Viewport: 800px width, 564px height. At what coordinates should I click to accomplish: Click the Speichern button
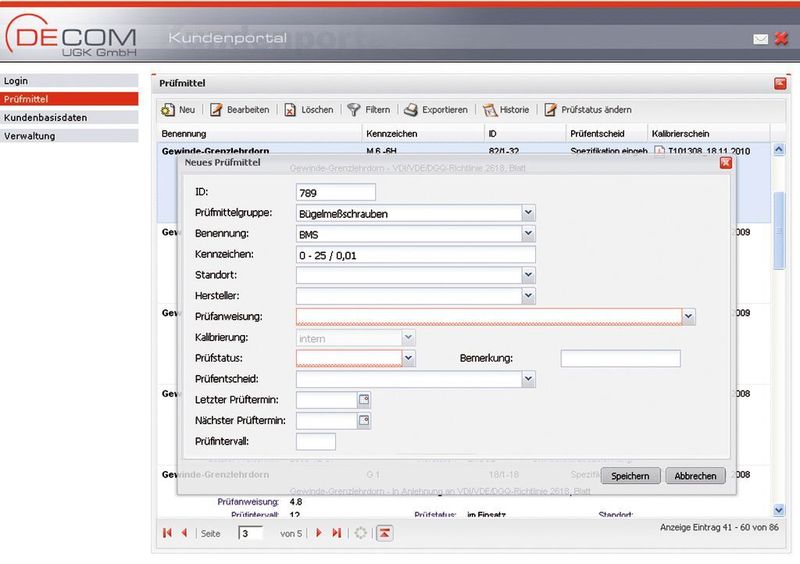coord(630,476)
